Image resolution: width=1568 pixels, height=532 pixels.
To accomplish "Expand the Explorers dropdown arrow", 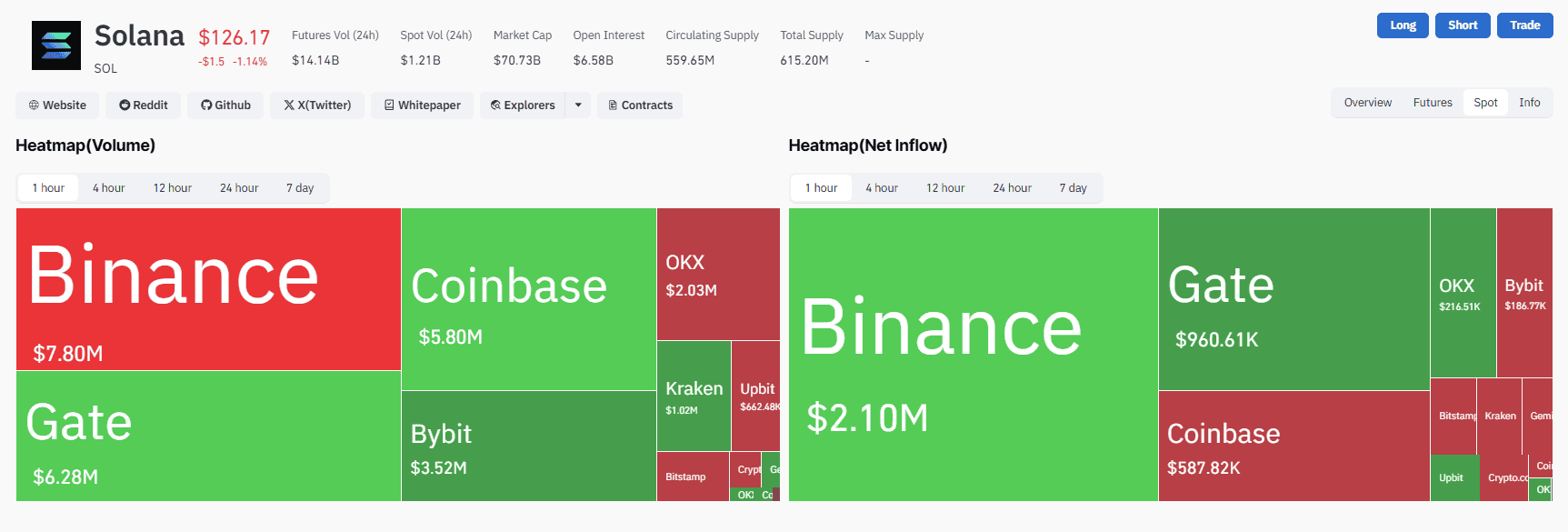I will click(578, 105).
